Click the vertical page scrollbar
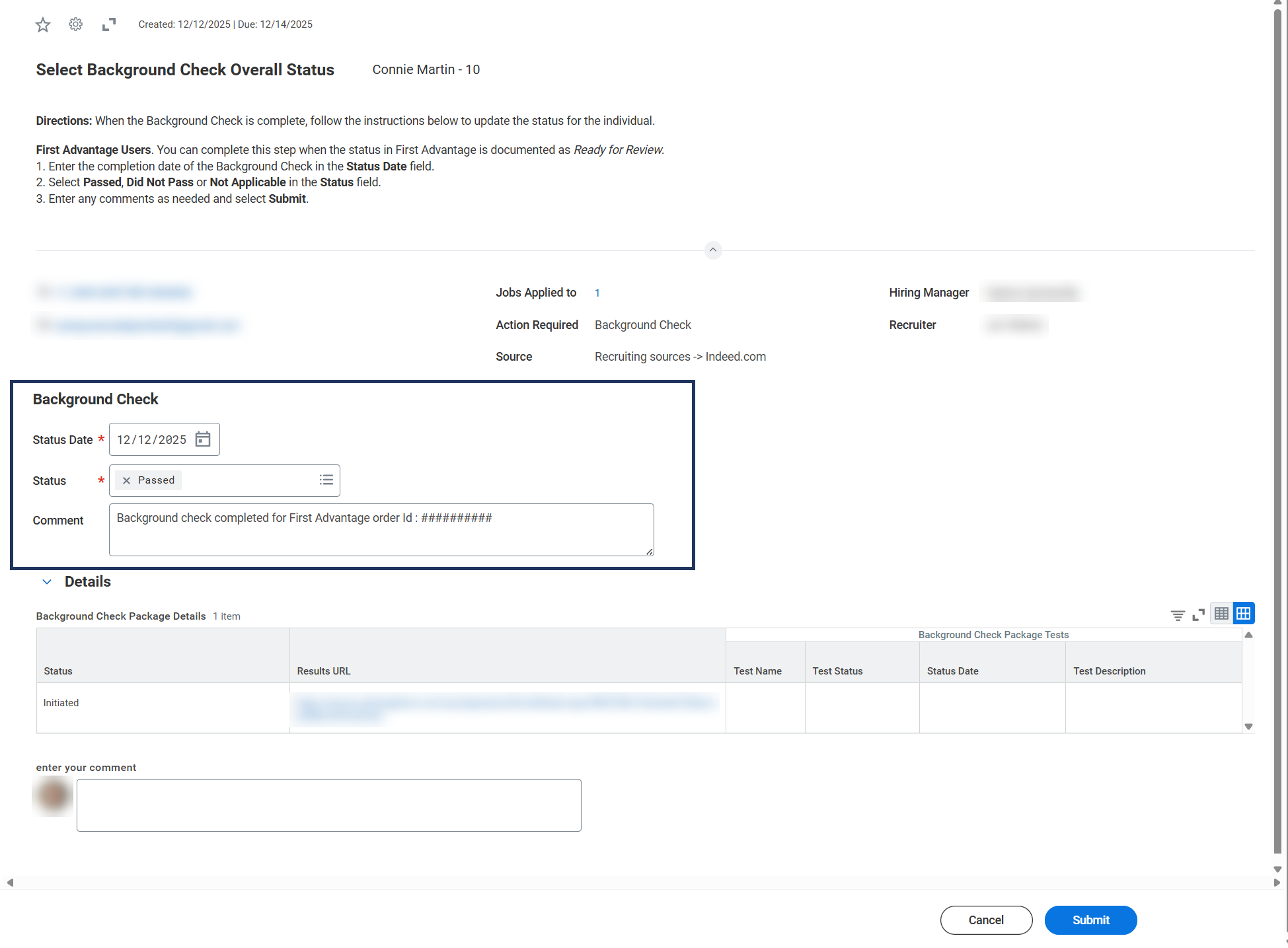The width and height of the screenshot is (1288, 948). (1277, 429)
